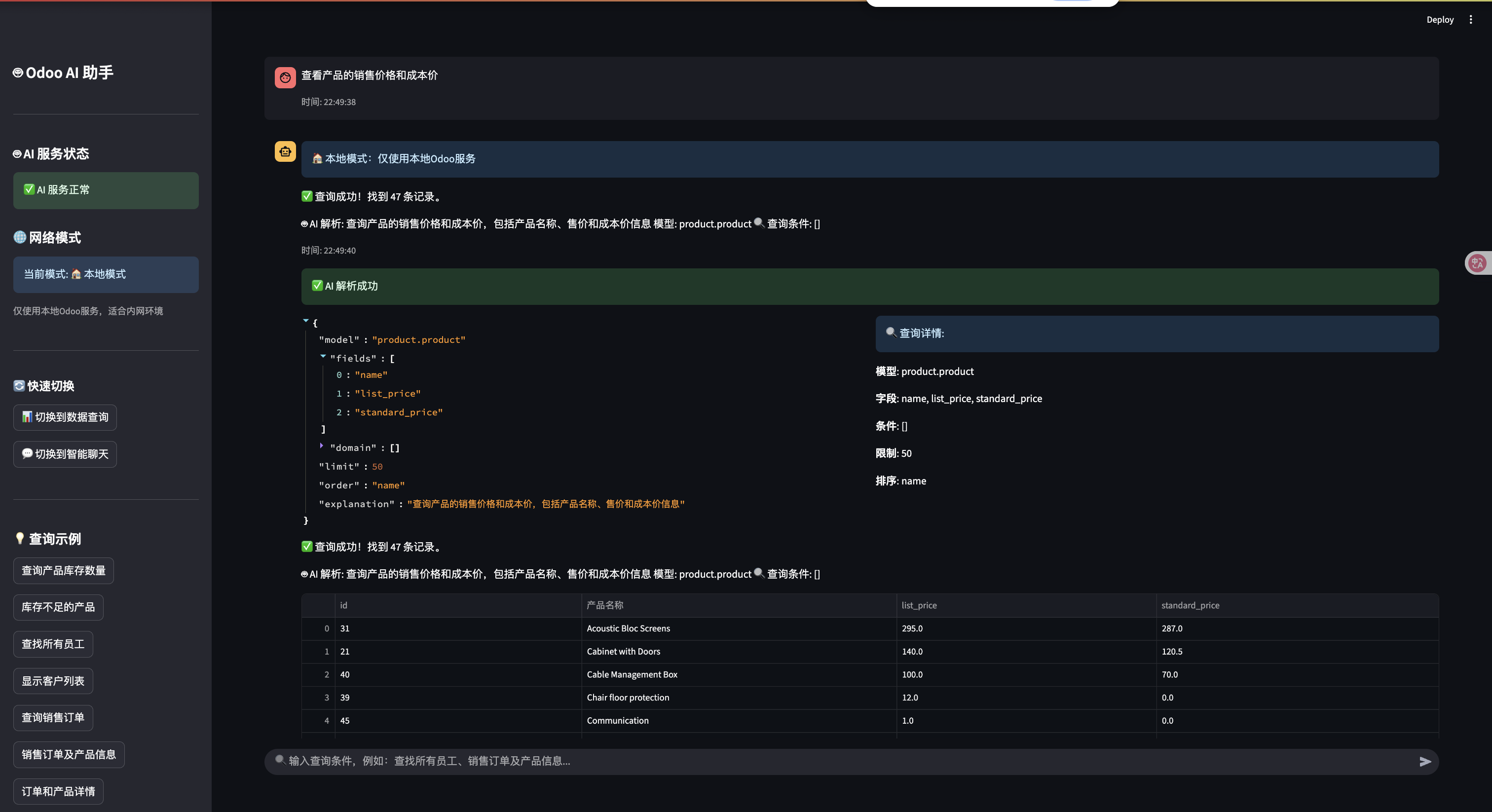Image resolution: width=1492 pixels, height=812 pixels.
Task: Sort by the list_price column header
Action: [1026, 605]
